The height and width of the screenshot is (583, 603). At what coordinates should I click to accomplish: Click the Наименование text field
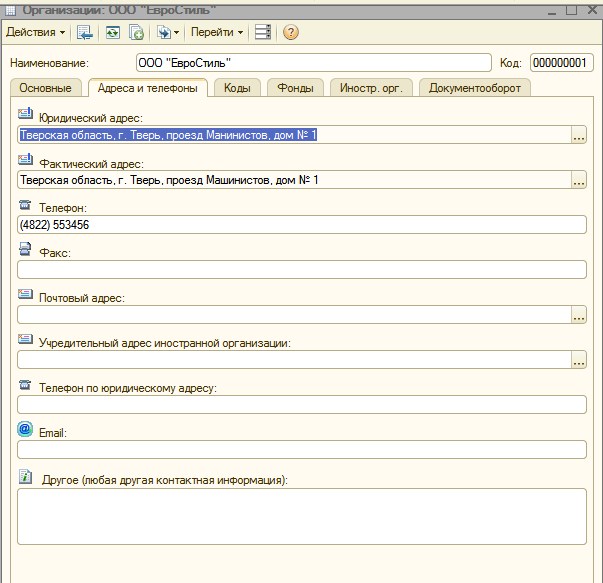coord(312,62)
